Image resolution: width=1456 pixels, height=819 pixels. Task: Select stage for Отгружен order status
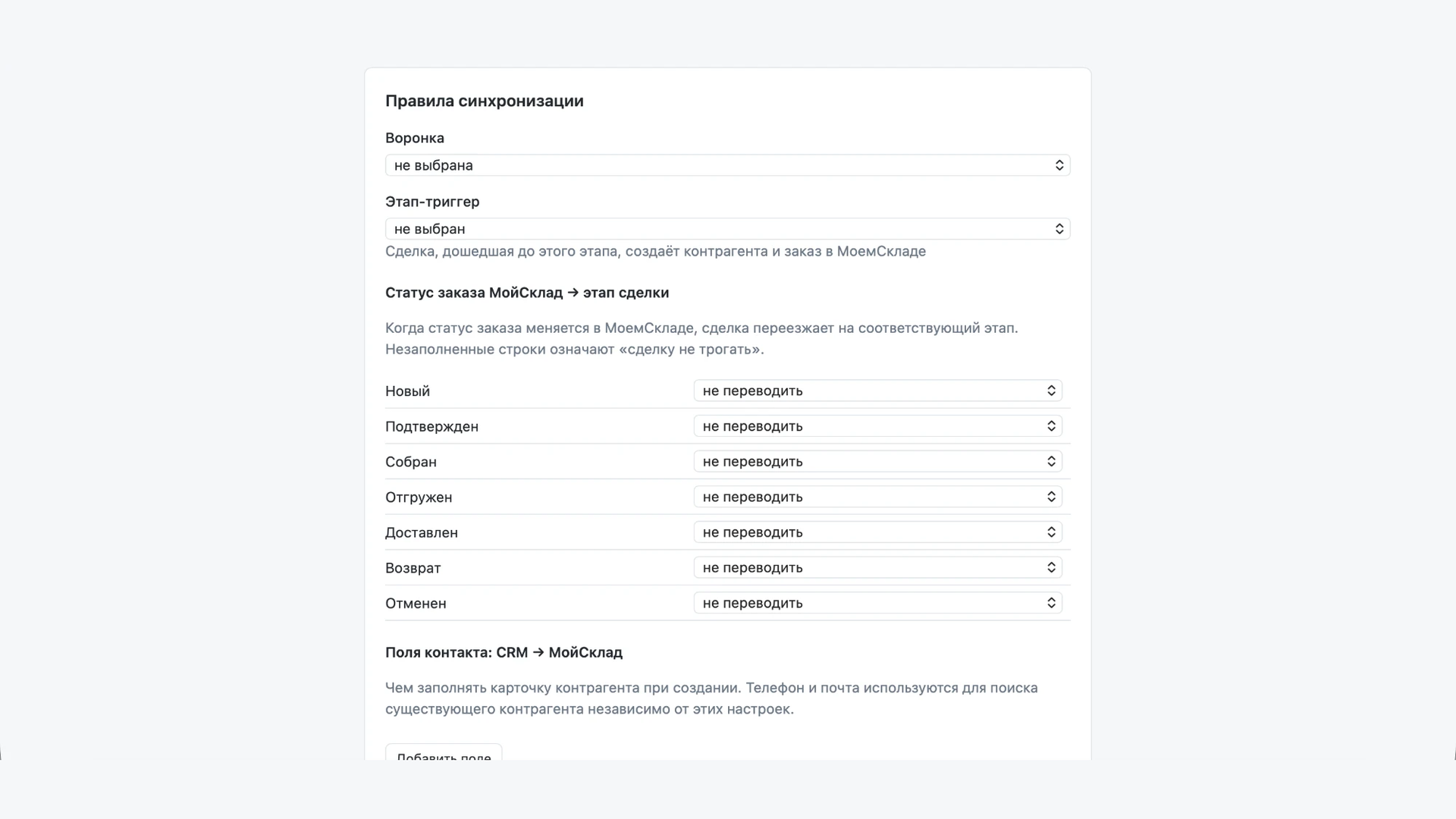point(877,497)
